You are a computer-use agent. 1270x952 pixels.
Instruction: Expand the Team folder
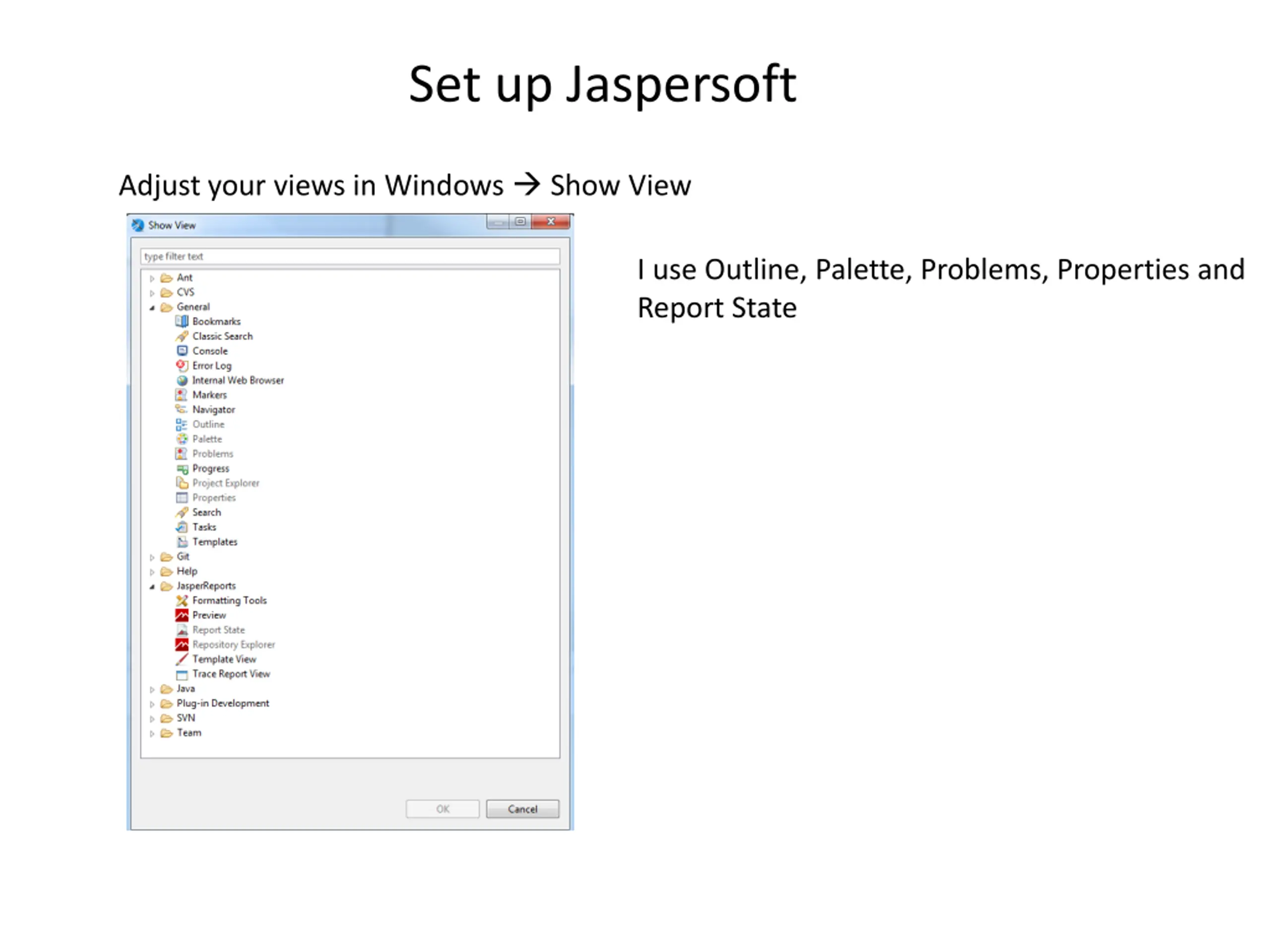coord(152,733)
